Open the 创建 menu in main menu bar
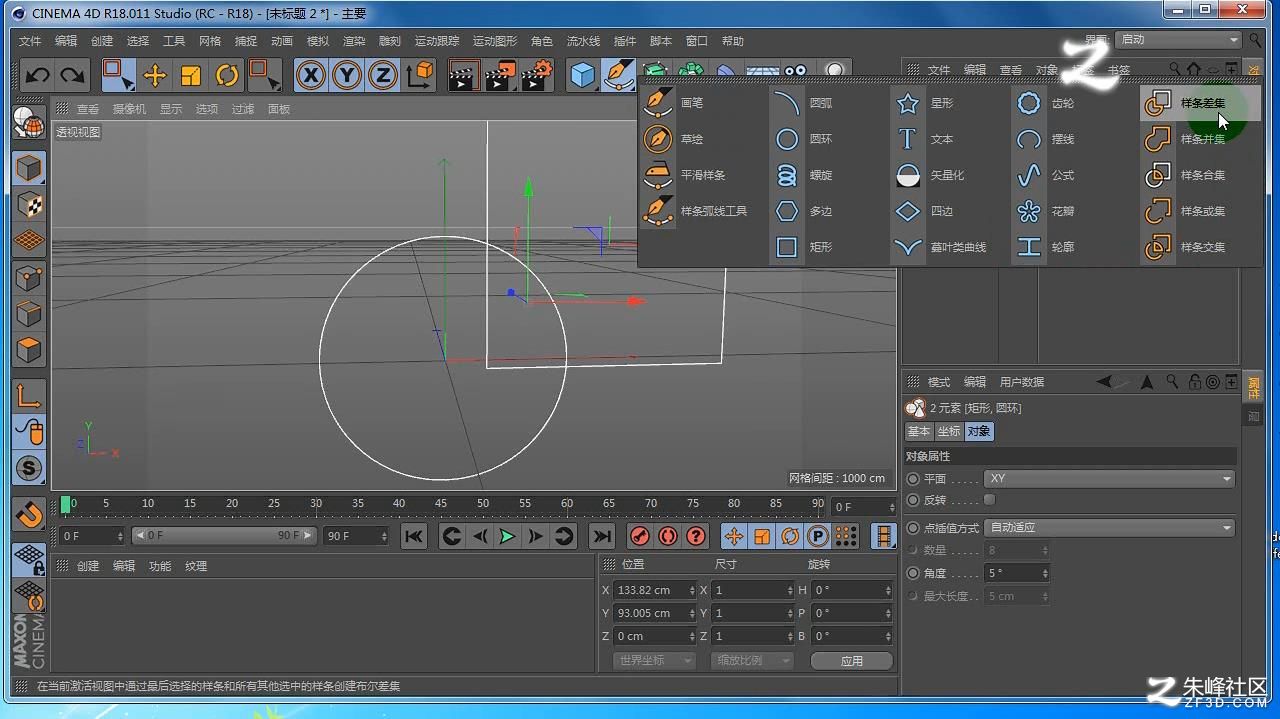 [x=102, y=41]
